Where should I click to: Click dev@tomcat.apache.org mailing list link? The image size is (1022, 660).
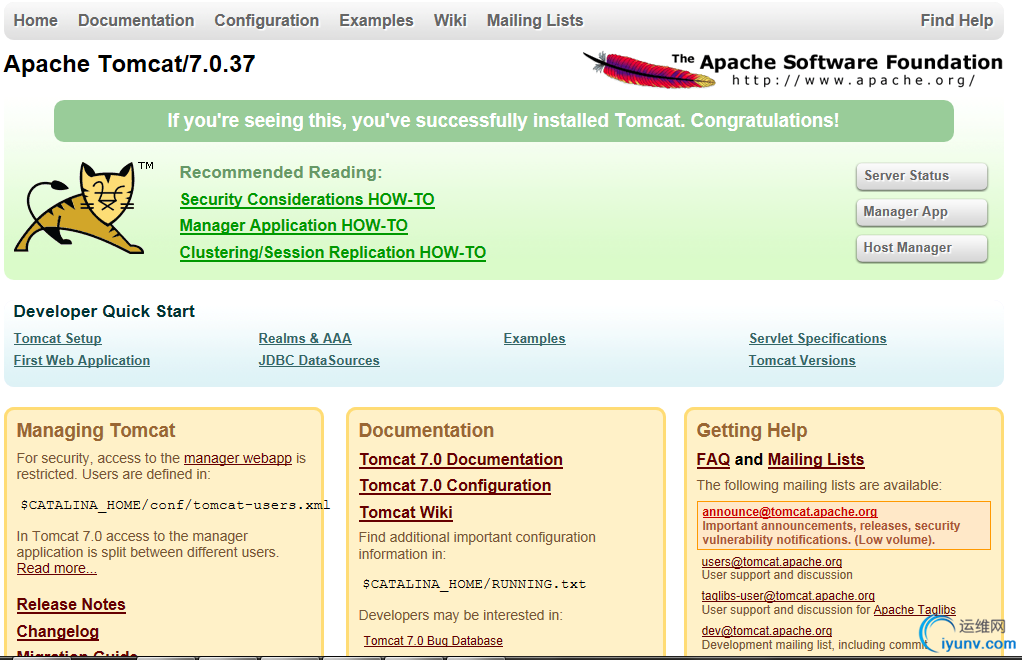click(x=766, y=631)
